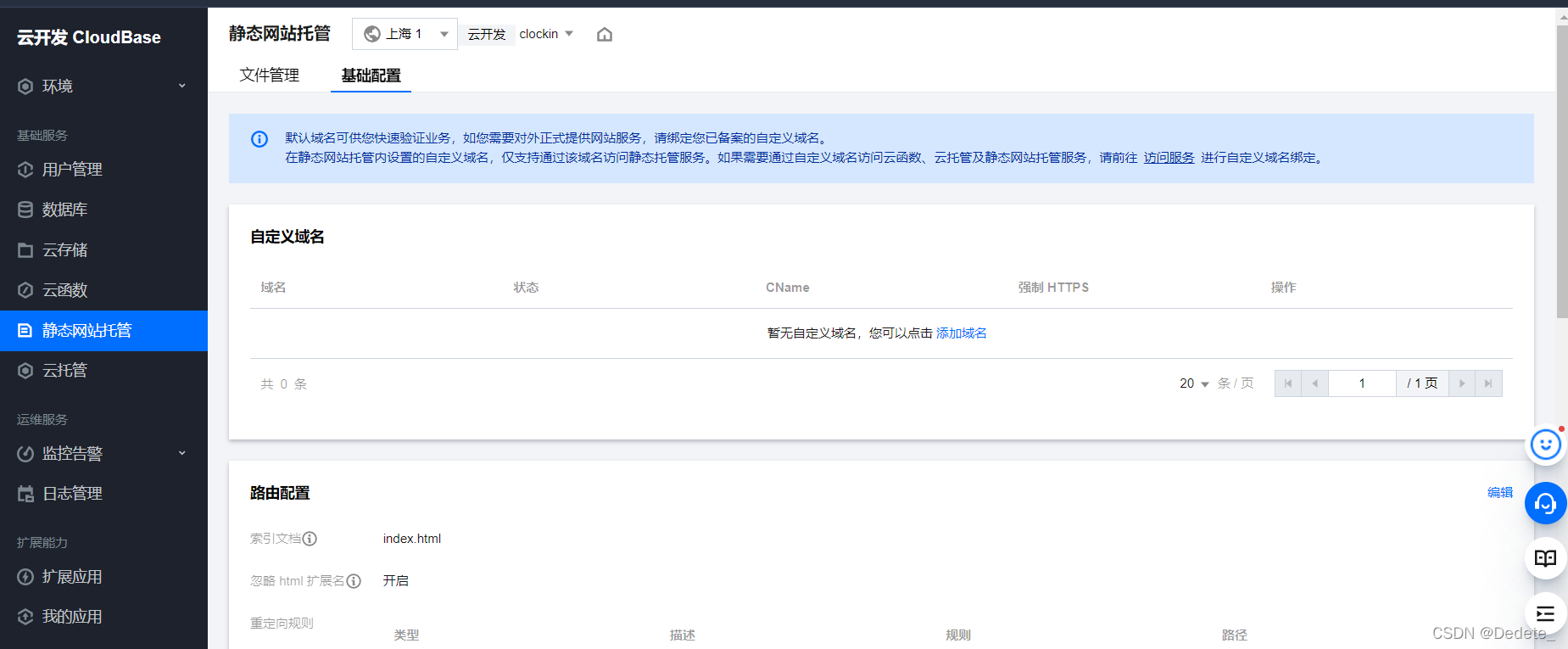Screen dimensions: 1568x649
Task: Open the headset customer support button
Action: [x=1545, y=503]
